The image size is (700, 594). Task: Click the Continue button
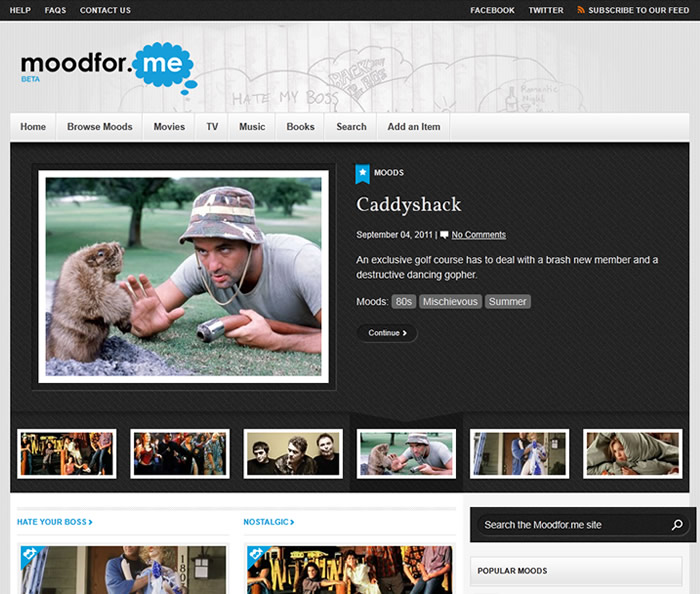[x=387, y=333]
